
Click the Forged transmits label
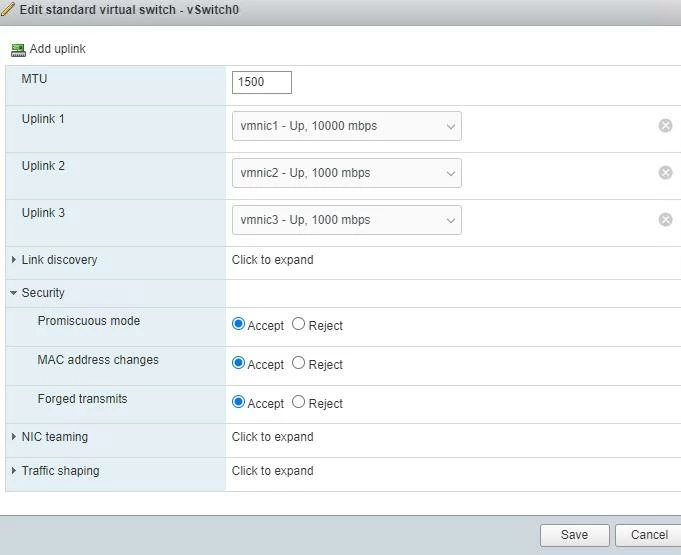point(82,399)
